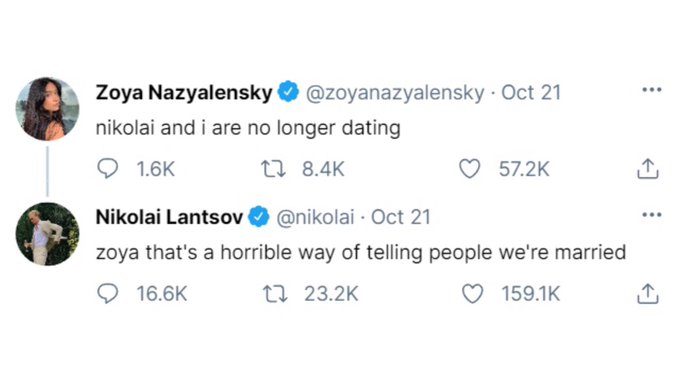The width and height of the screenshot is (680, 383).
Task: Click Oct 21 timestamp on Nikolai's tweet
Action: [x=401, y=217]
